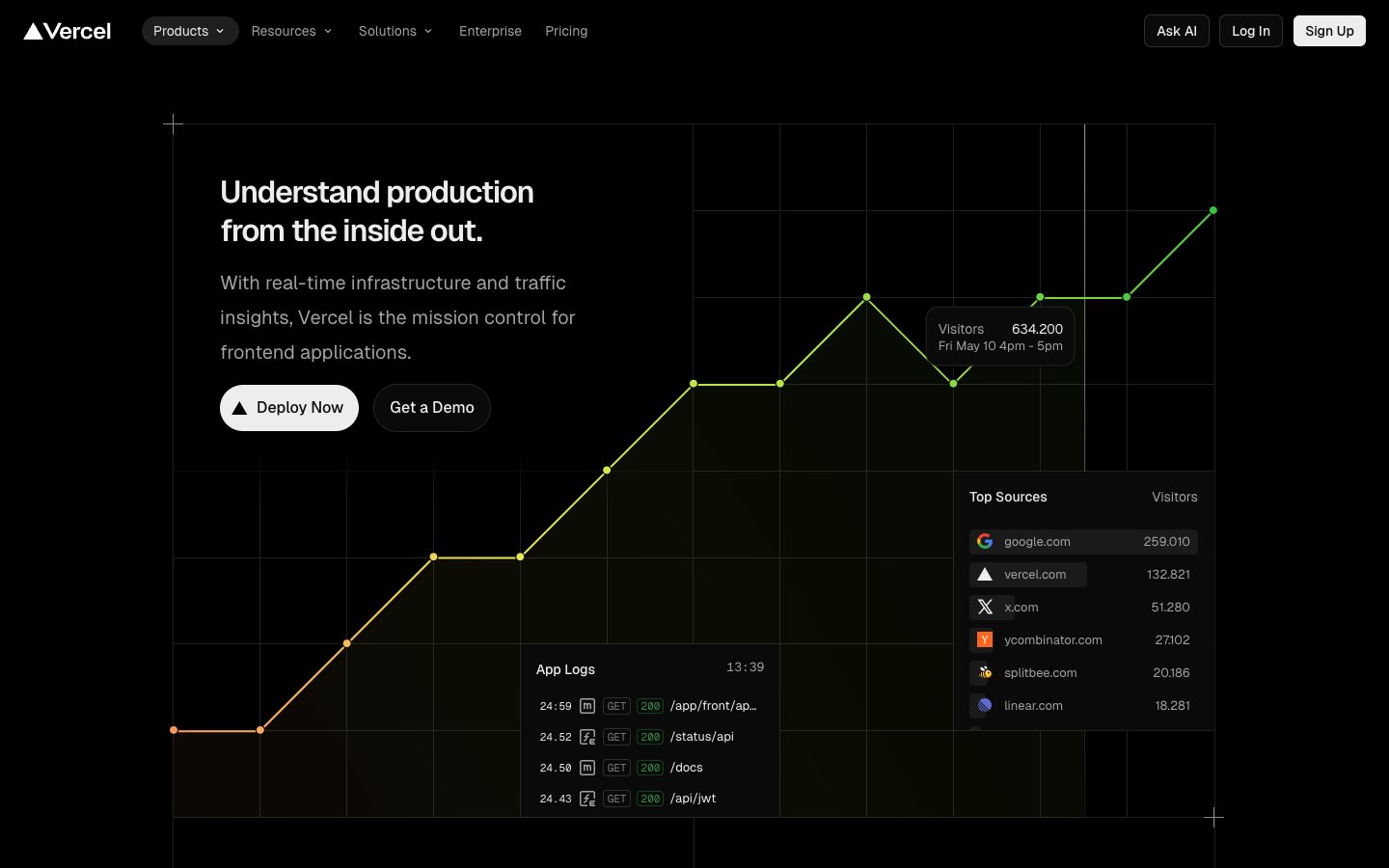Select the function icon beside /status/api

586,737
